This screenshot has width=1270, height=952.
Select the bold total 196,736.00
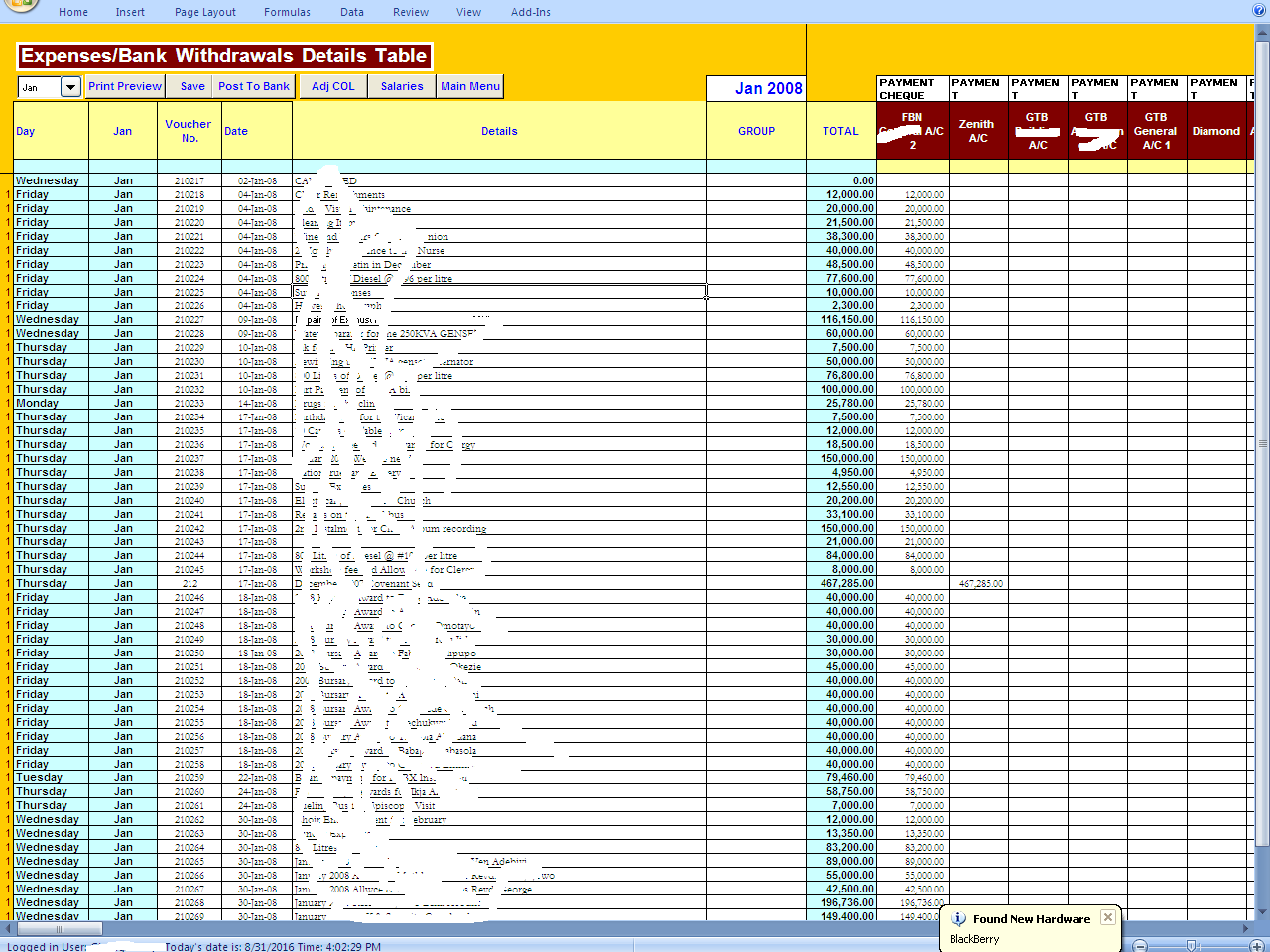tap(841, 903)
